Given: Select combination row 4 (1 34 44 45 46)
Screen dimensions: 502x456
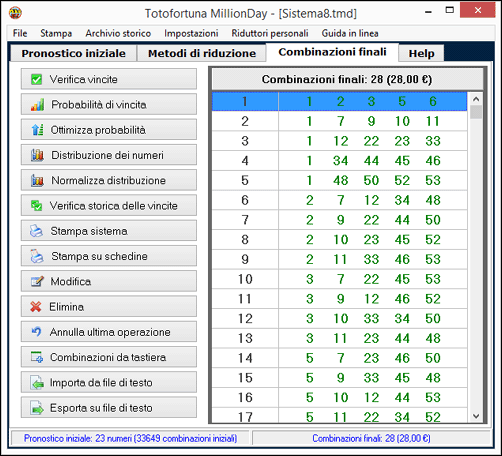Looking at the screenshot, I should 339,161.
